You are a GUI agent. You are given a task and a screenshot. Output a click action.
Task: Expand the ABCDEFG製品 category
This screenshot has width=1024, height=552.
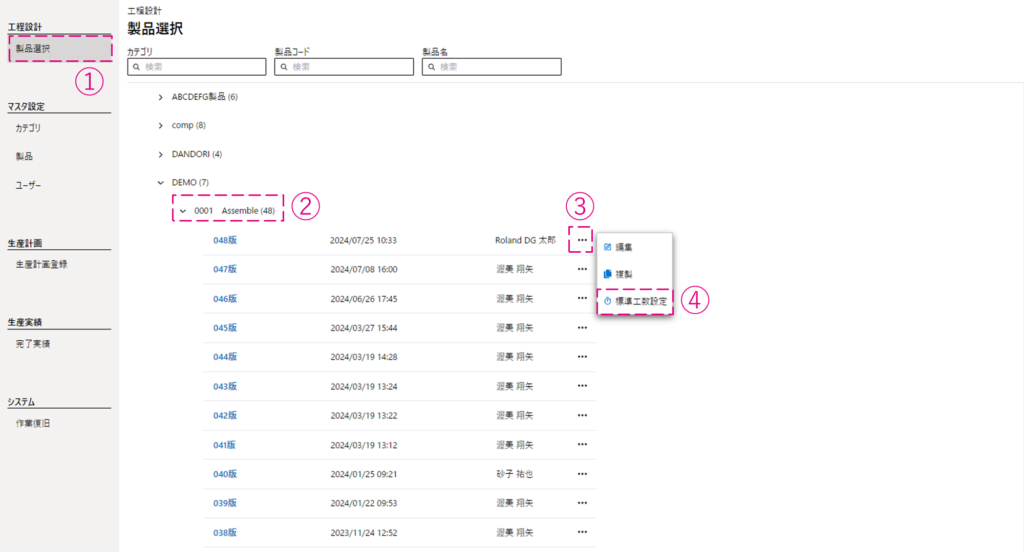(x=161, y=97)
